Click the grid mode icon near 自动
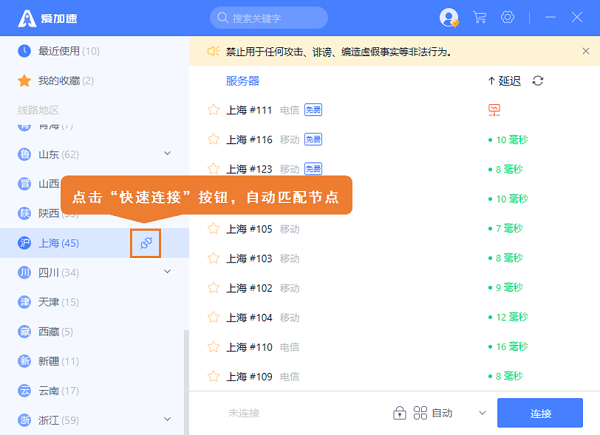 pos(420,413)
